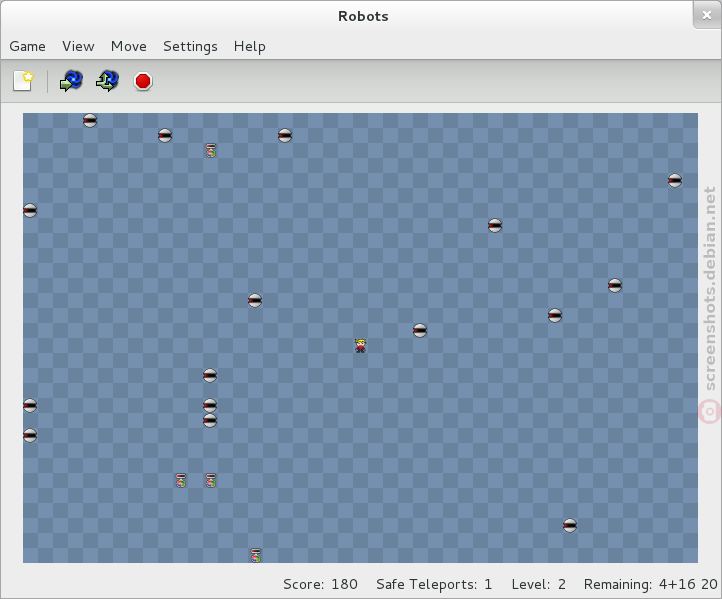Viewport: 722px width, 599px height.
Task: Click the Remaining: 4+16 20 status text
Action: click(x=651, y=584)
